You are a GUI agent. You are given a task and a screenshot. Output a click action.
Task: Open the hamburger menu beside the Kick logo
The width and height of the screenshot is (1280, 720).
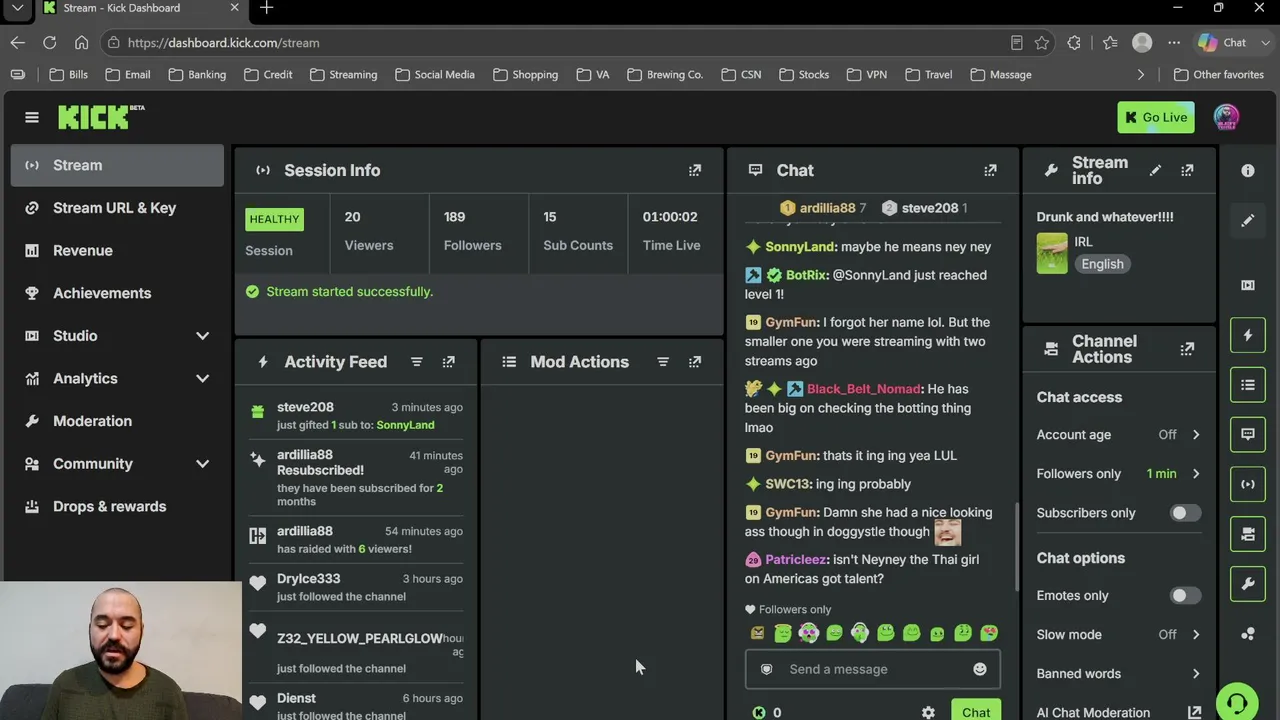[32, 117]
